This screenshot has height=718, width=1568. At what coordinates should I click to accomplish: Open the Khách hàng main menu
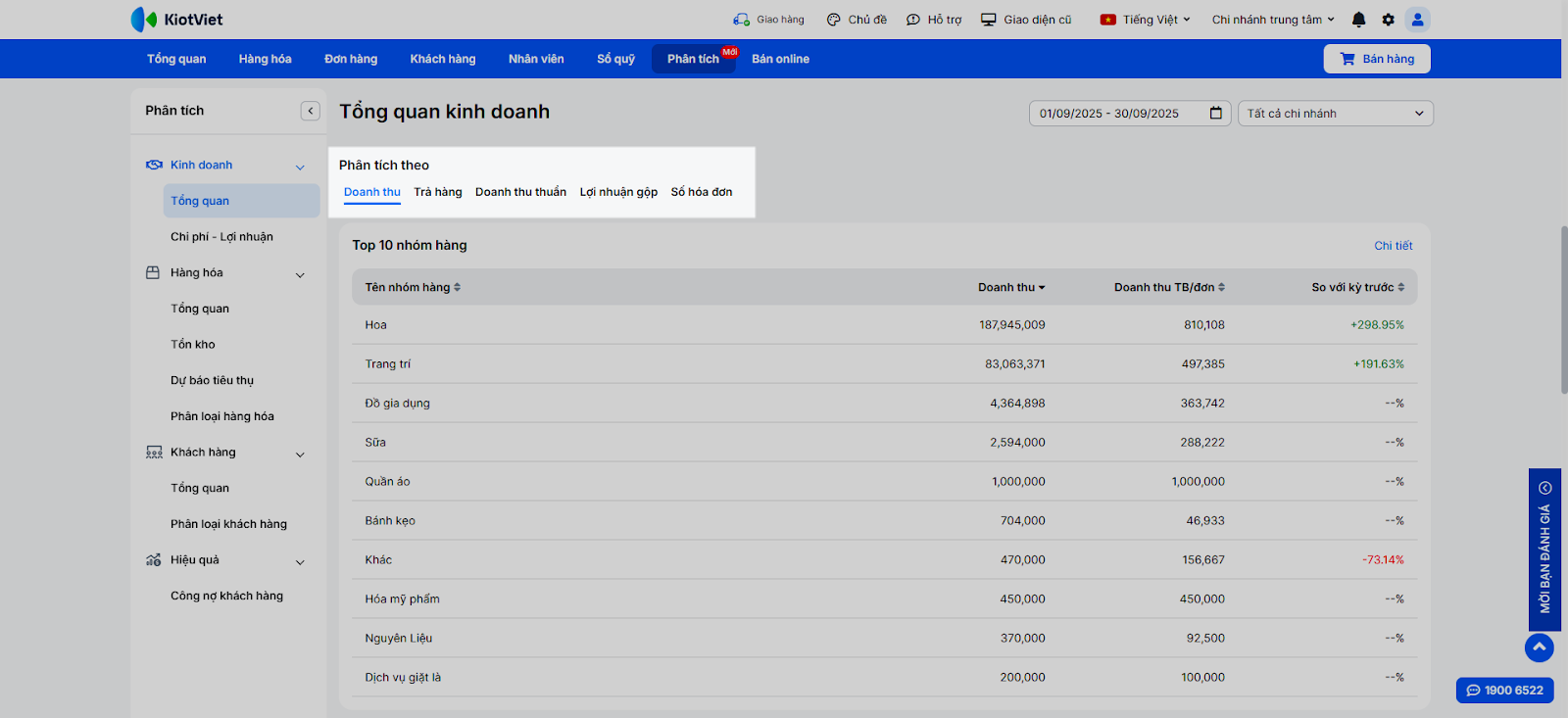pyautogui.click(x=443, y=59)
